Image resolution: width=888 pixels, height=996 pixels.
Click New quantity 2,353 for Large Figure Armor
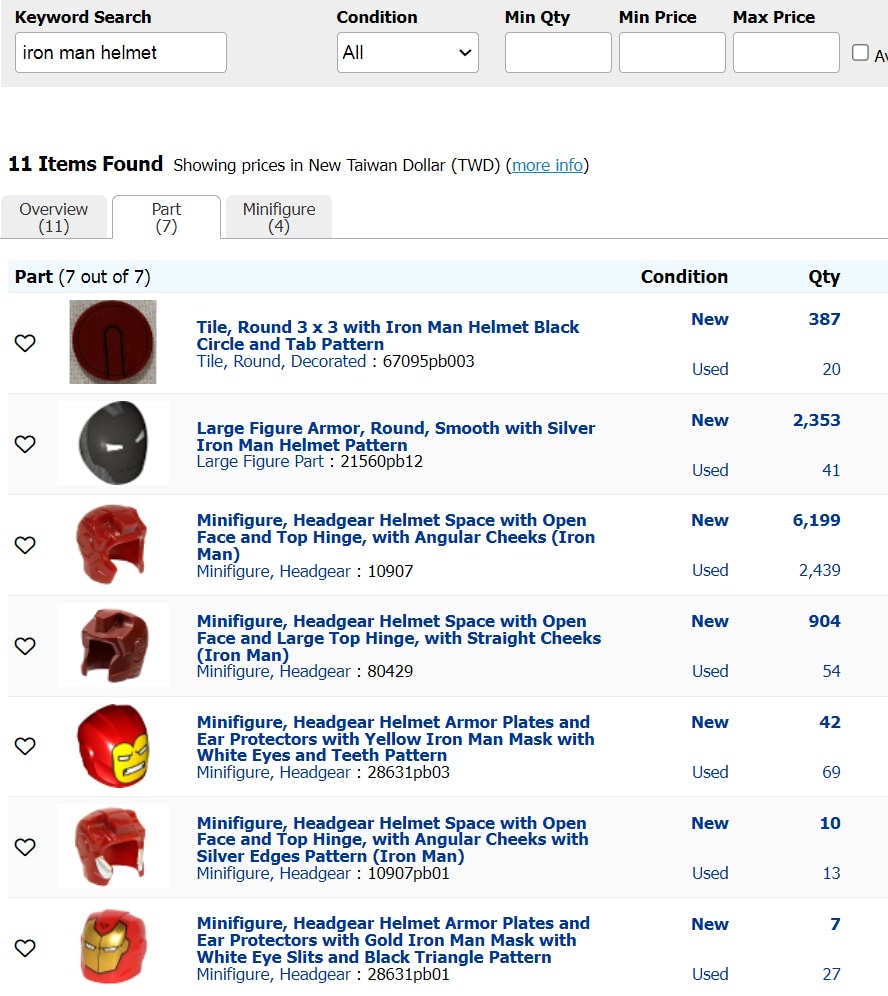click(x=816, y=420)
